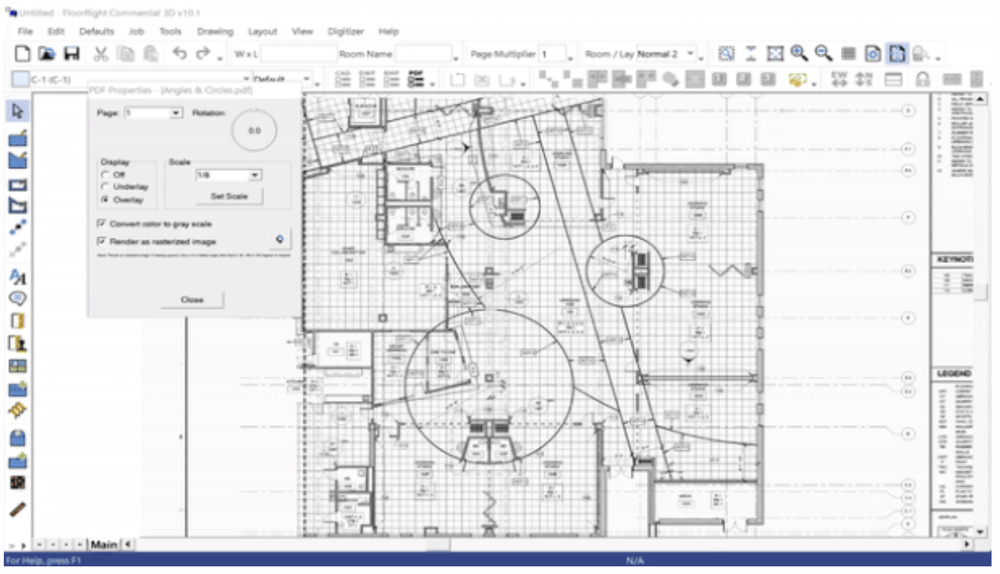Select the Off display radio button
The image size is (1000, 574).
pyautogui.click(x=105, y=175)
